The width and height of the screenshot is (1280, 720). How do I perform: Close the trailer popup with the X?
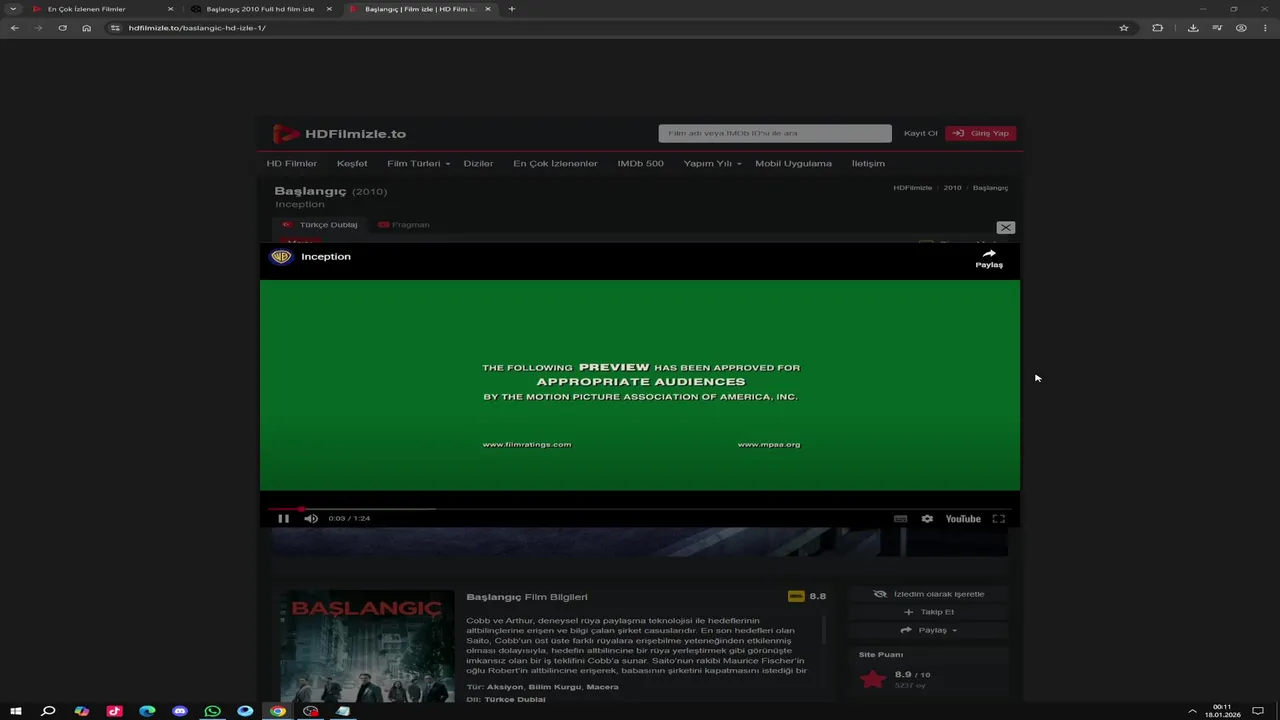tap(1006, 228)
